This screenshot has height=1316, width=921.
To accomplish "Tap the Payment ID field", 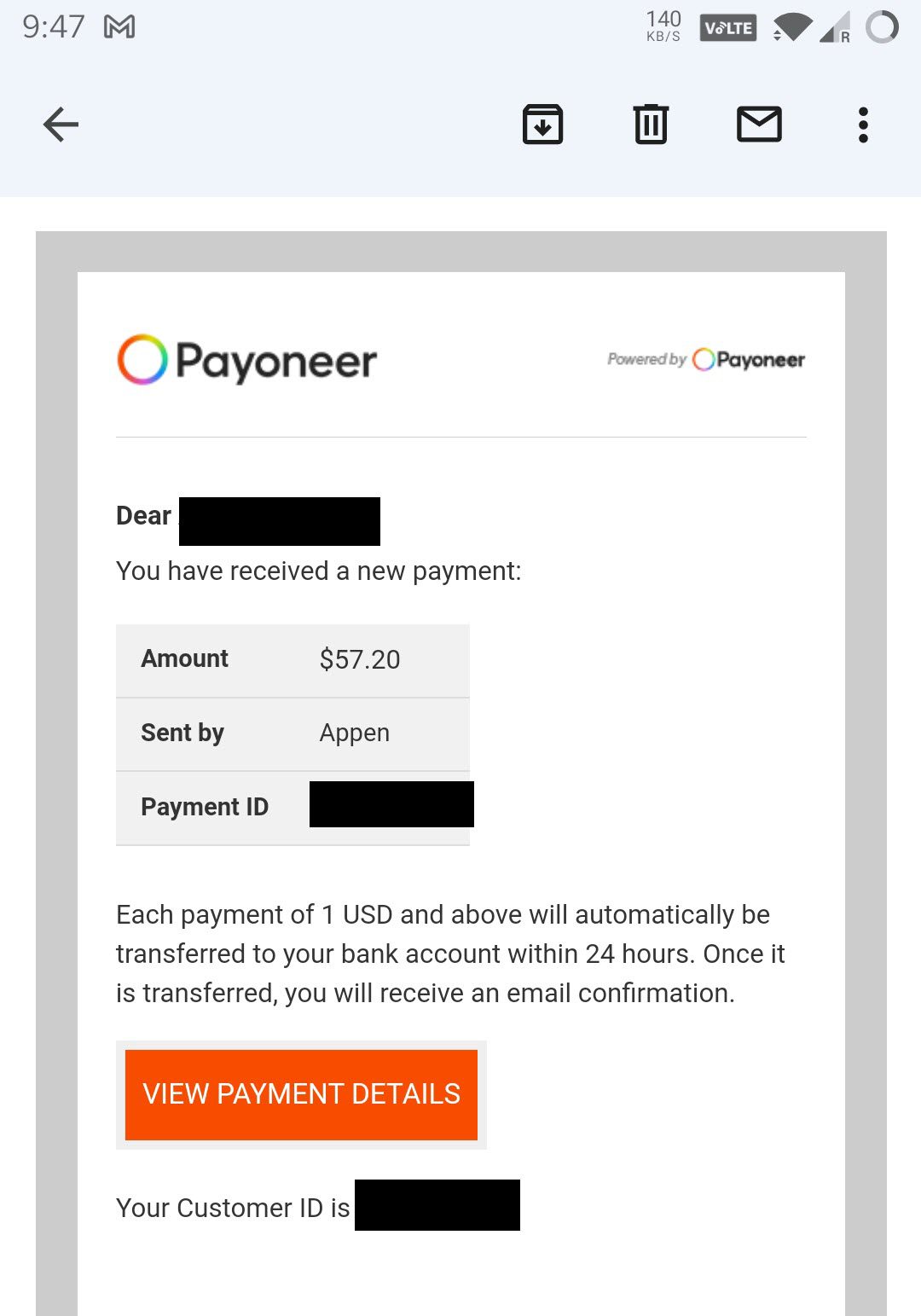I will pos(293,807).
